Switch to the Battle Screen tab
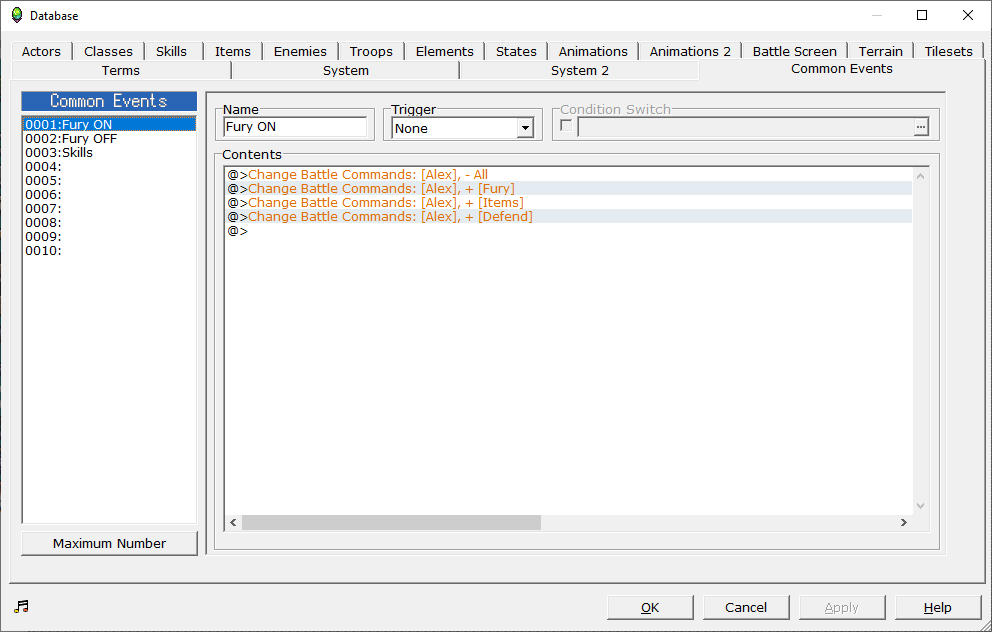 (794, 51)
